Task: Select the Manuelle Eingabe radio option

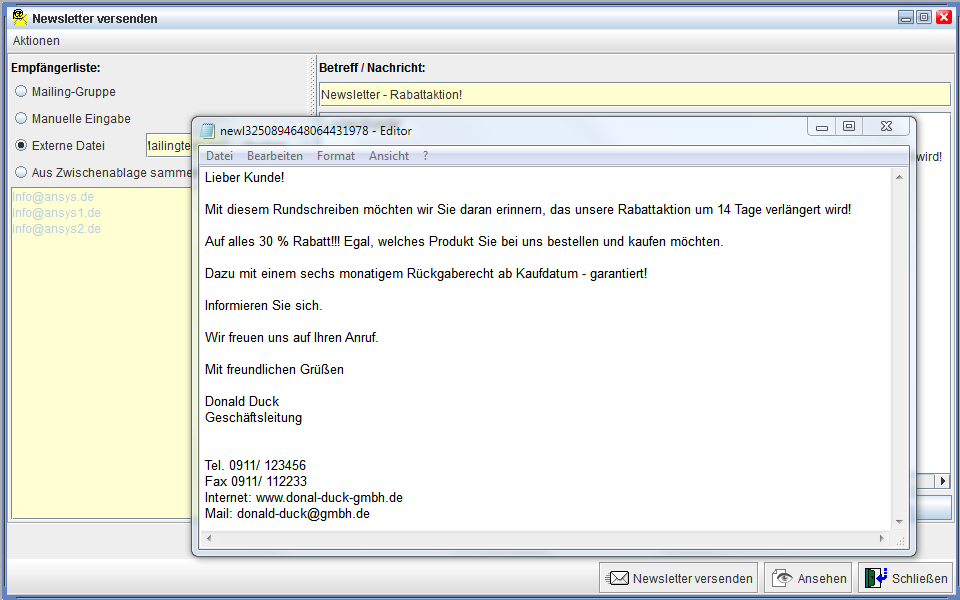Action: [21, 119]
